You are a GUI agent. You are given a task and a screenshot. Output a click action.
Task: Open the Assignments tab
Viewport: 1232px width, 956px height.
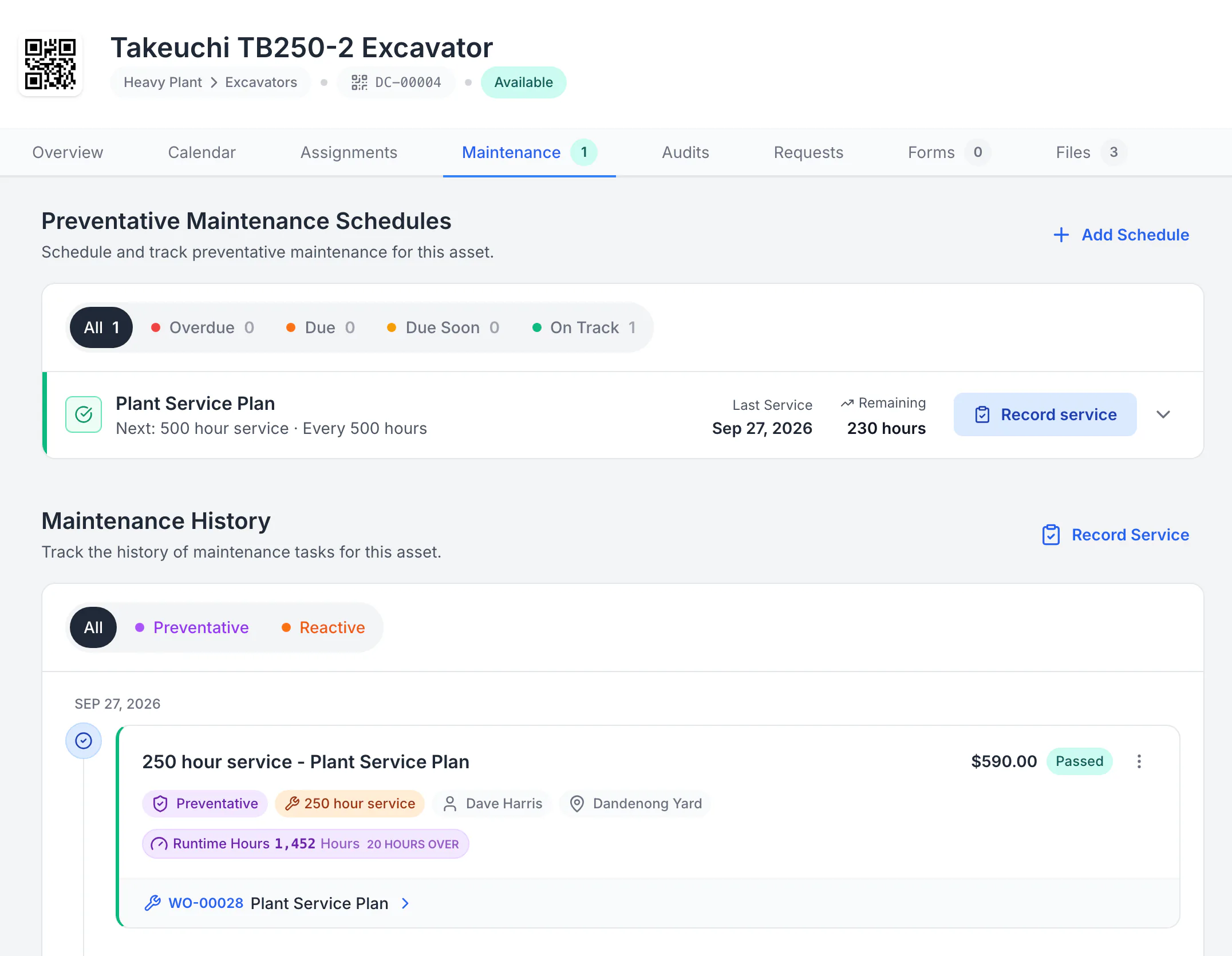[349, 152]
